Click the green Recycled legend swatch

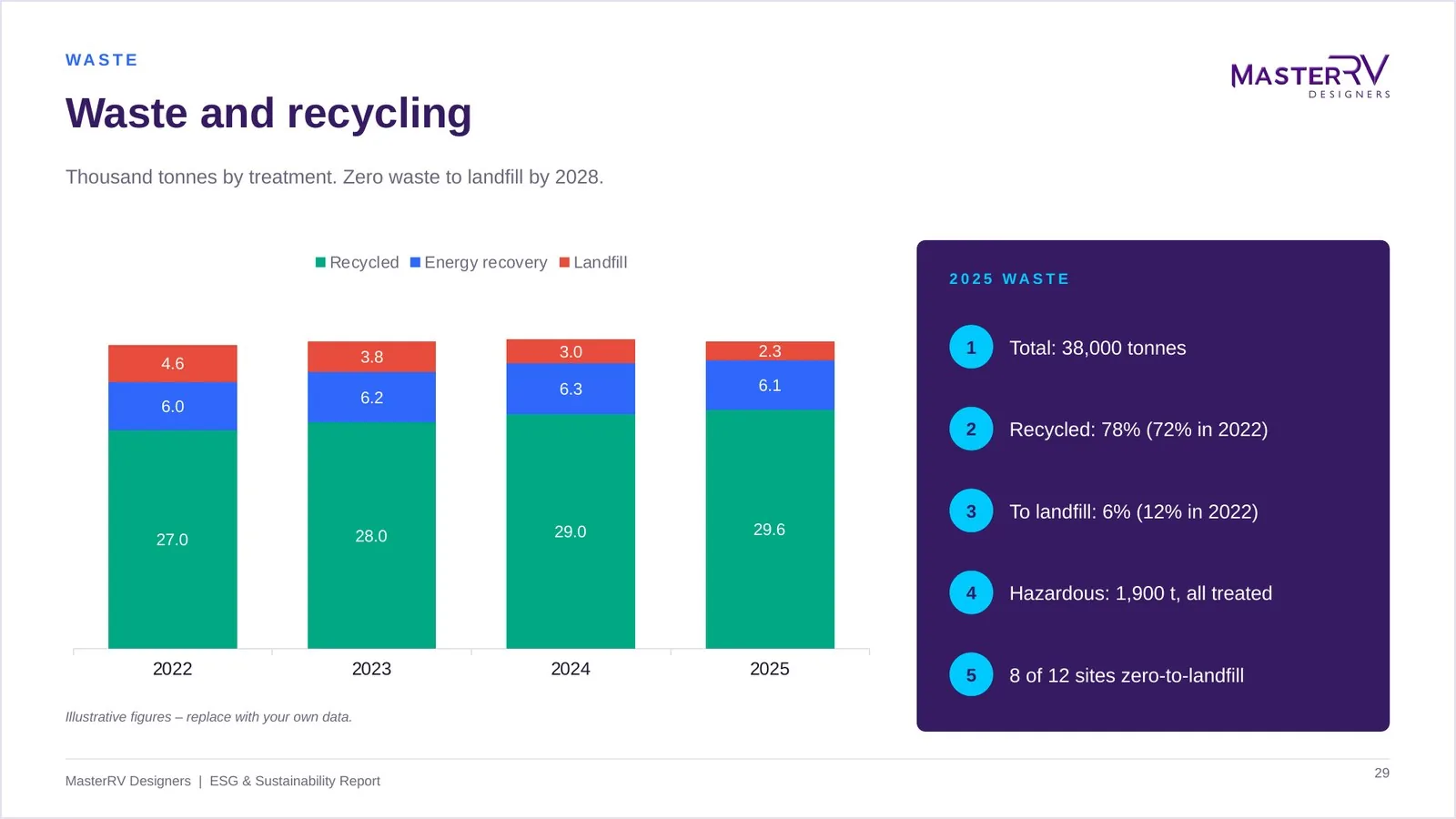[320, 262]
